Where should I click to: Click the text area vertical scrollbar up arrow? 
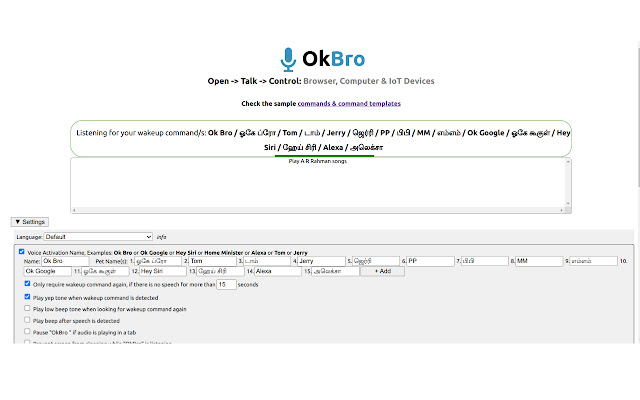[x=568, y=162]
